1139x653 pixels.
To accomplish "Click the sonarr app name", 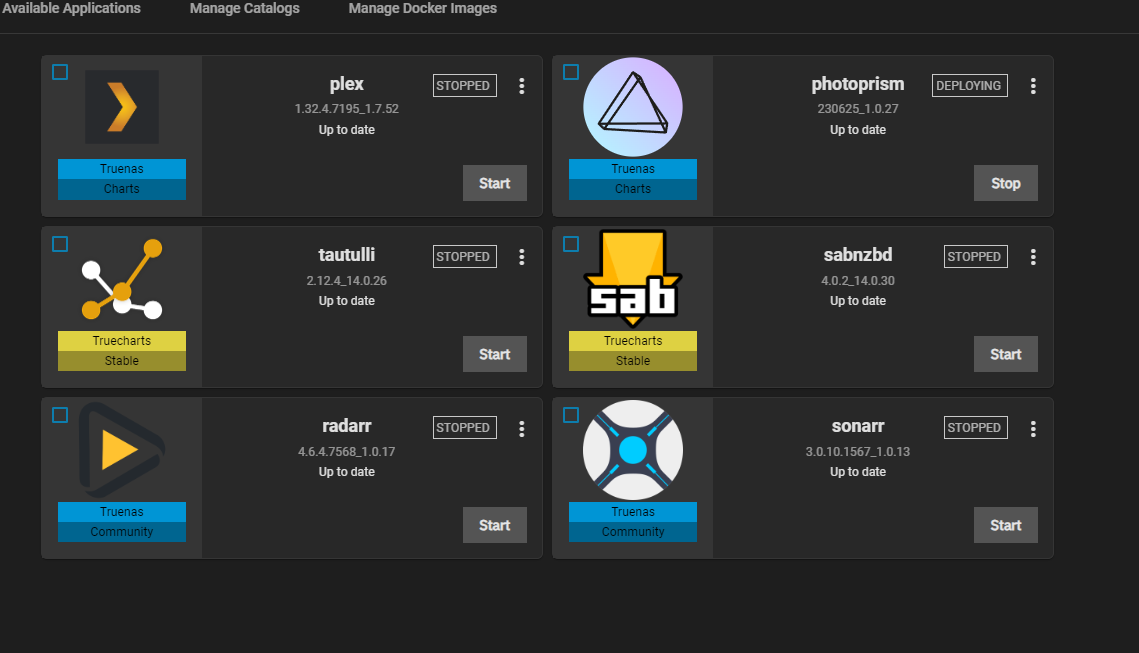I will (858, 426).
